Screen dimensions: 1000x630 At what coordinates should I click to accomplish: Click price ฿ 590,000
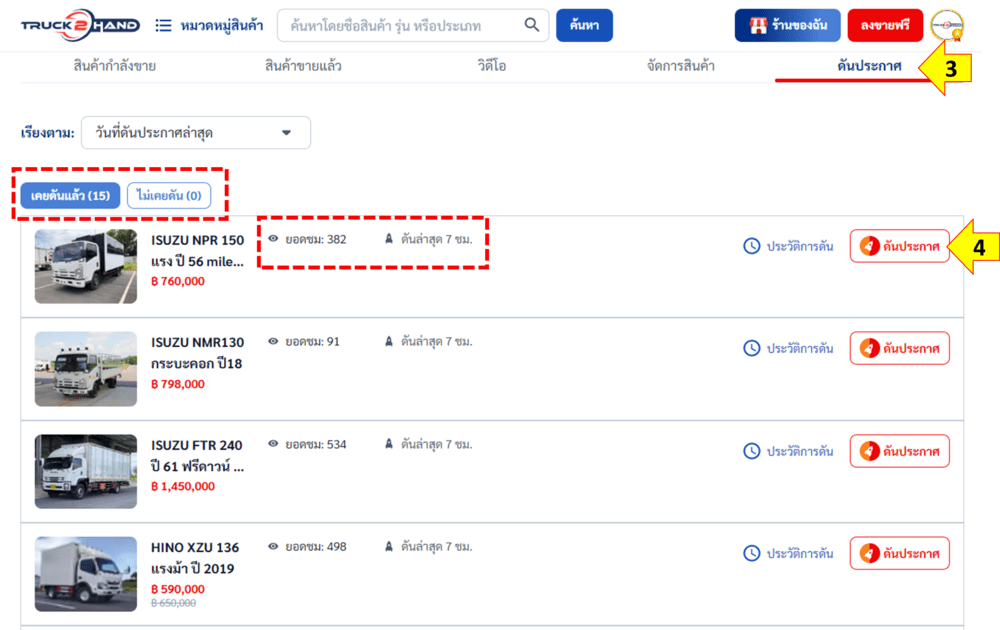(178, 589)
